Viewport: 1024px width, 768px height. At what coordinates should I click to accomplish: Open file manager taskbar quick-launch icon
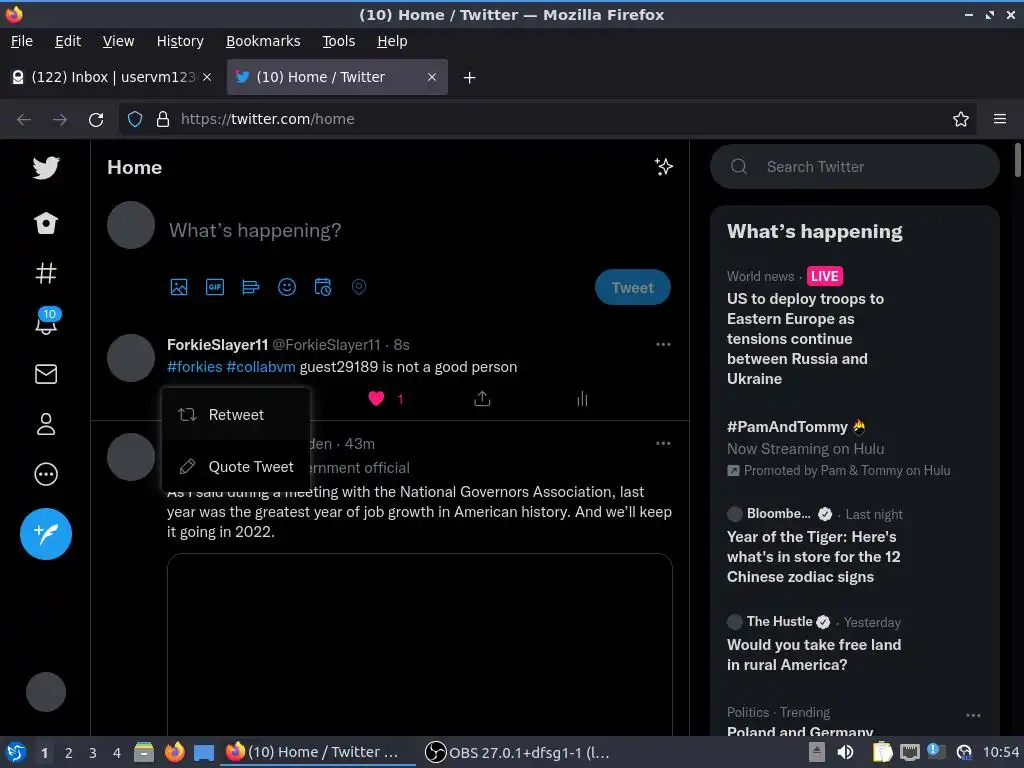[x=144, y=752]
